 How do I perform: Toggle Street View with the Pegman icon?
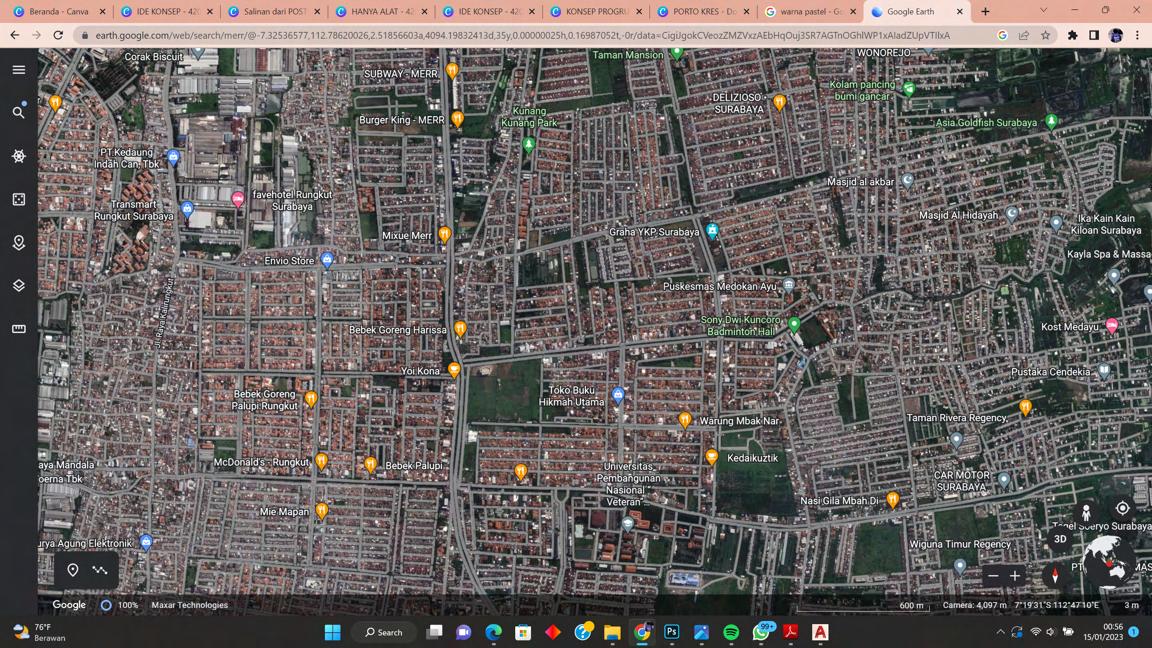(x=1086, y=513)
